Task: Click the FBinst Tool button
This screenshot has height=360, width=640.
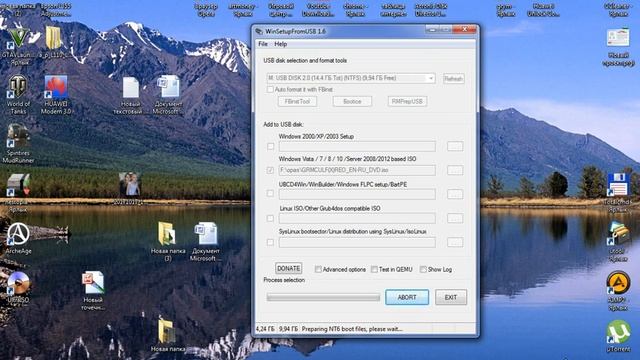Action: click(x=297, y=101)
